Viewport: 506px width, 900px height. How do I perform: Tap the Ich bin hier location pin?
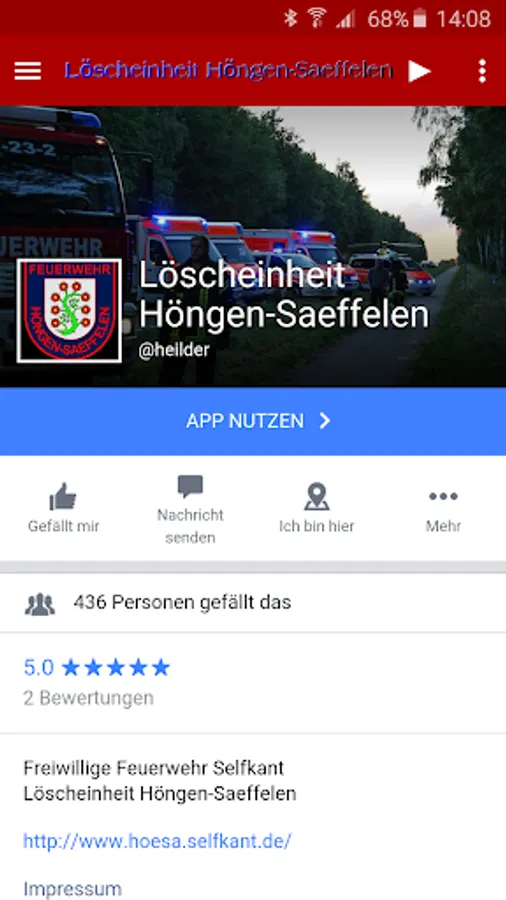tap(317, 496)
